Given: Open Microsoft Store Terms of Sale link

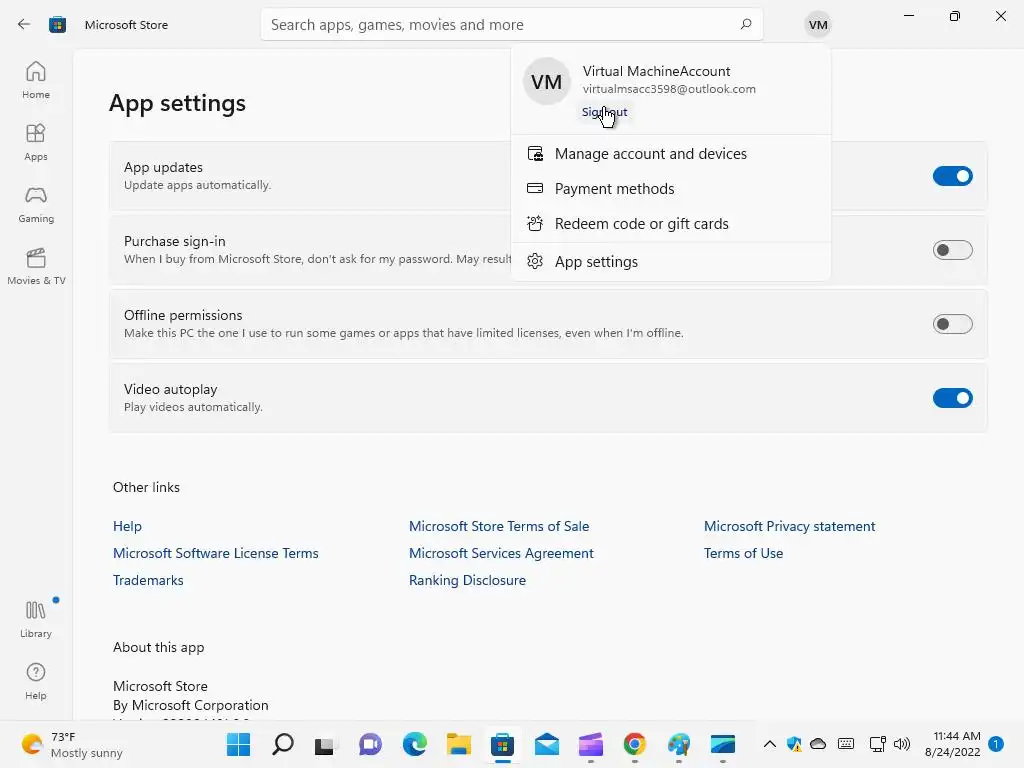Looking at the screenshot, I should [x=499, y=526].
